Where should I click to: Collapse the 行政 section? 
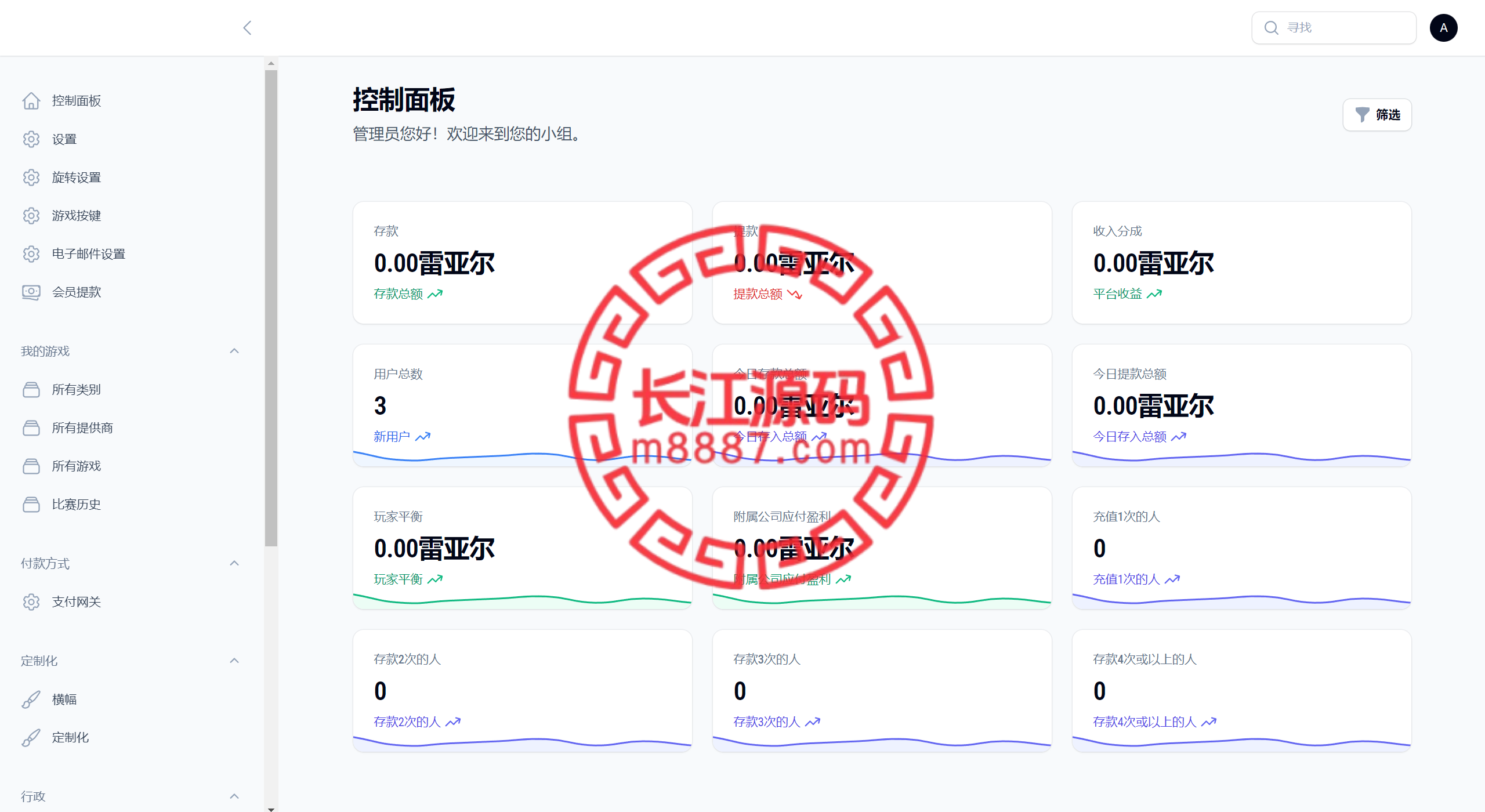pyautogui.click(x=234, y=796)
